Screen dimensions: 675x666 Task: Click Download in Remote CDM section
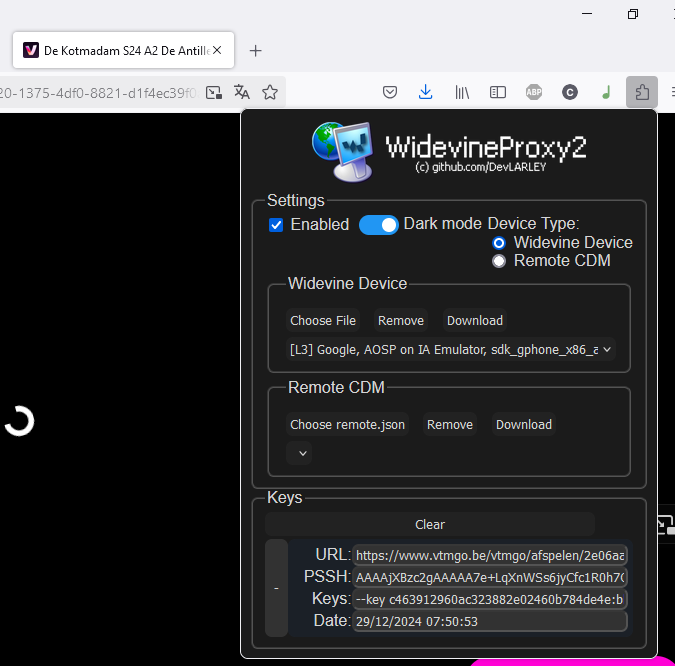(524, 424)
